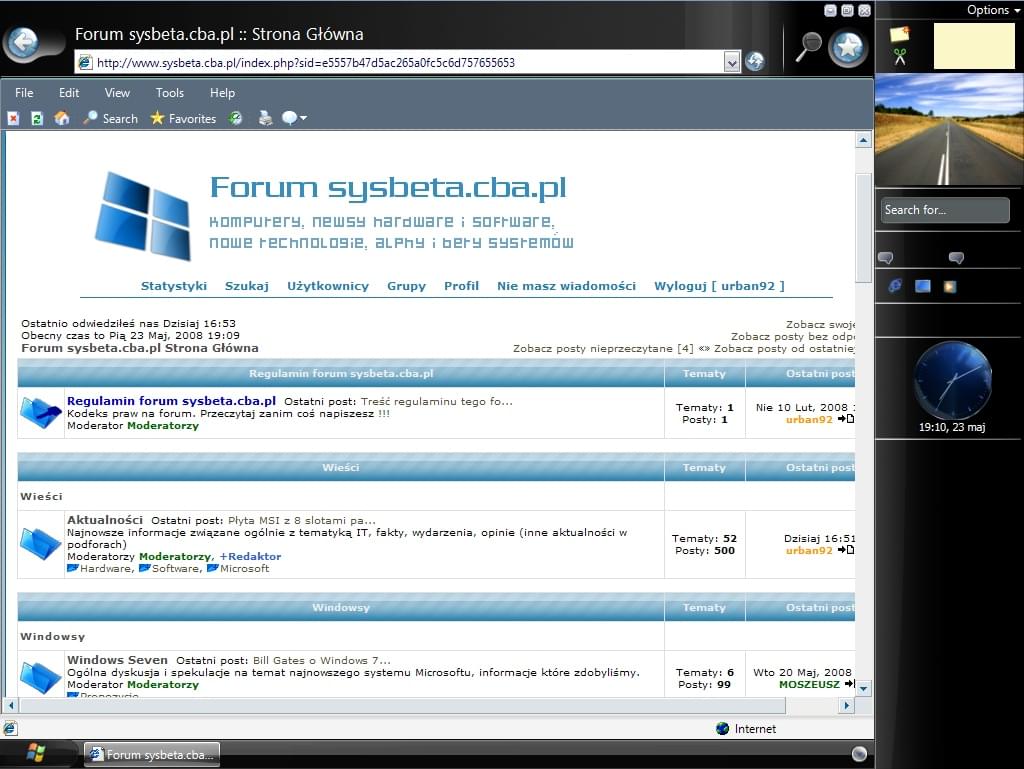The width and height of the screenshot is (1024, 769).
Task: Click the analog clock gadget
Action: click(x=952, y=381)
